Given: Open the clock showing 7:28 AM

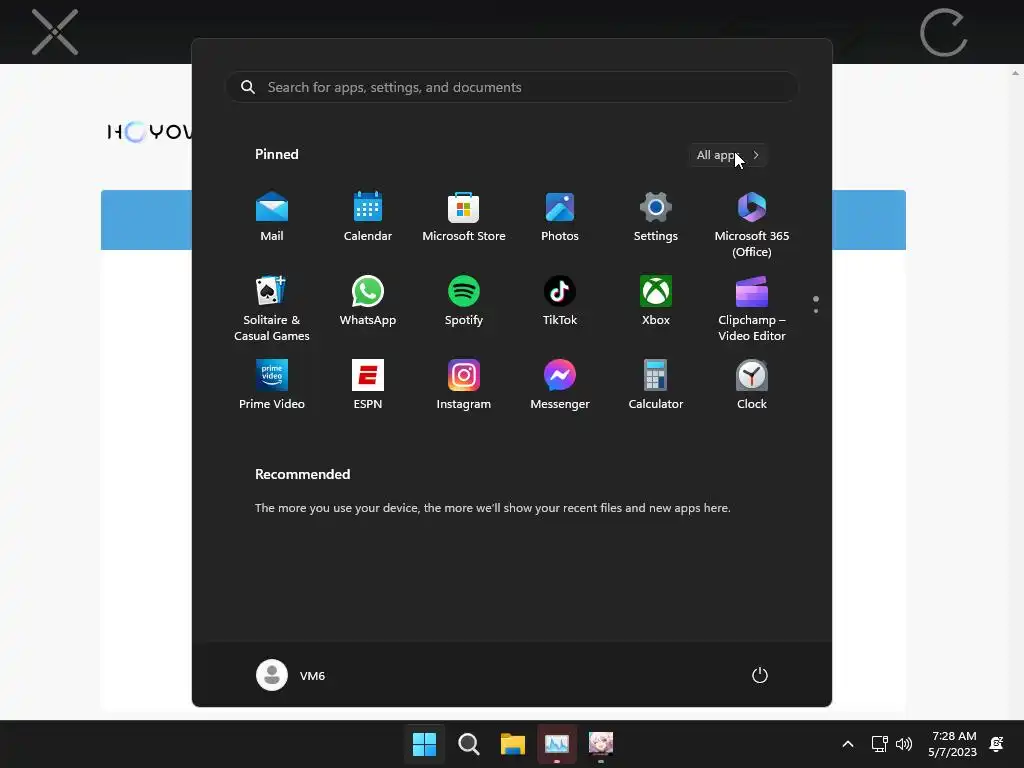Looking at the screenshot, I should 953,744.
